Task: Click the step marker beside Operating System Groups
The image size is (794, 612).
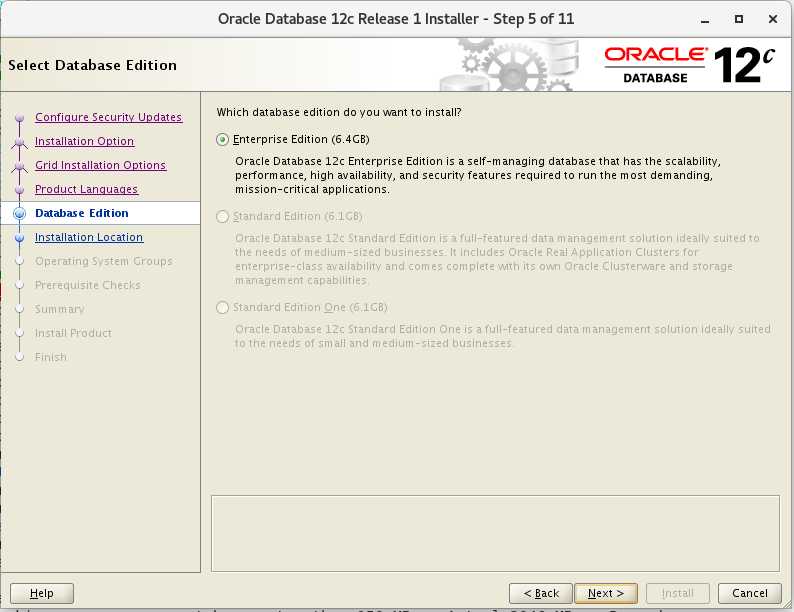Action: (19, 262)
